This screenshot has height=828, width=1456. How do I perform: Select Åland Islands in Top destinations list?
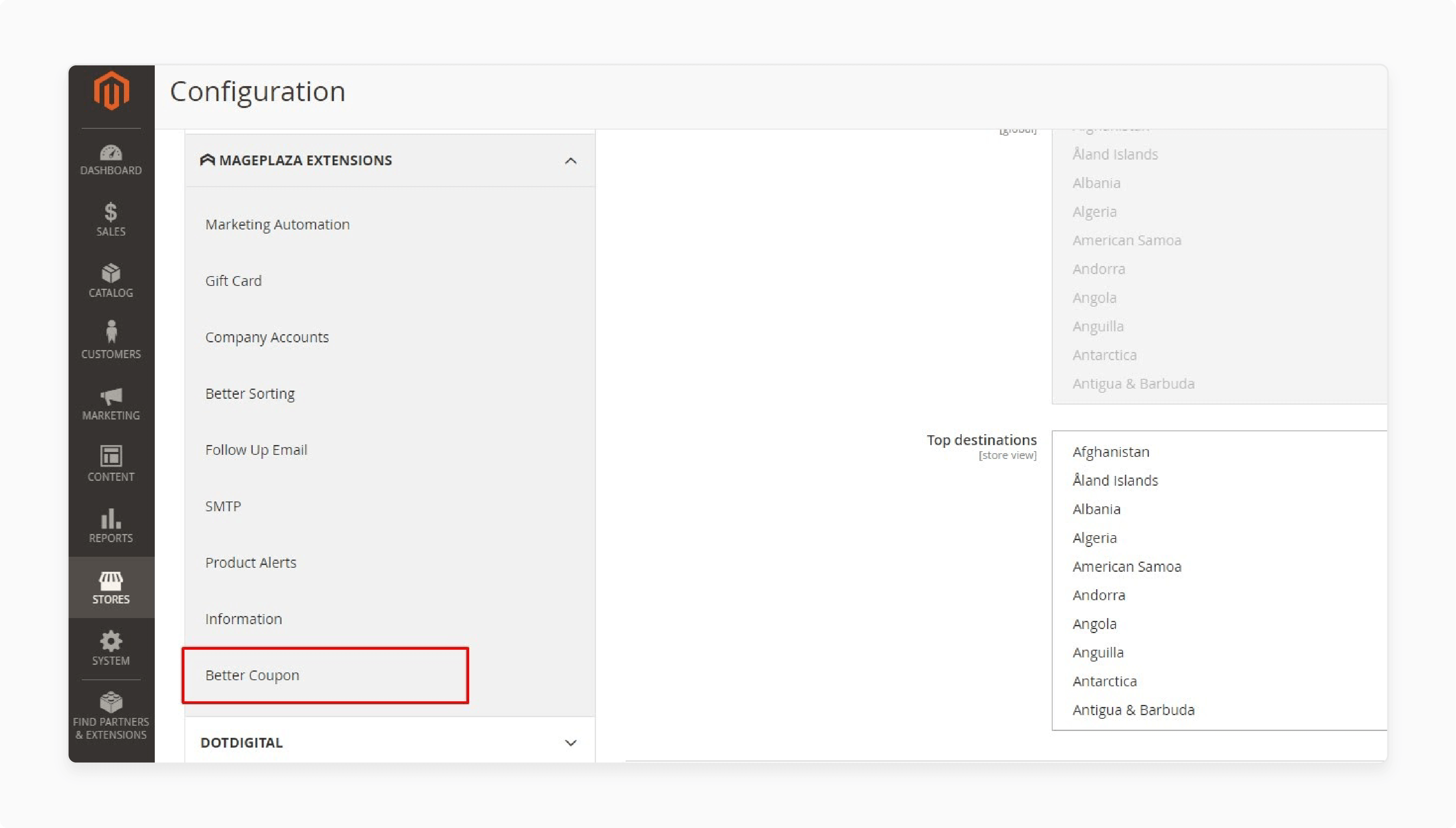coord(1115,480)
